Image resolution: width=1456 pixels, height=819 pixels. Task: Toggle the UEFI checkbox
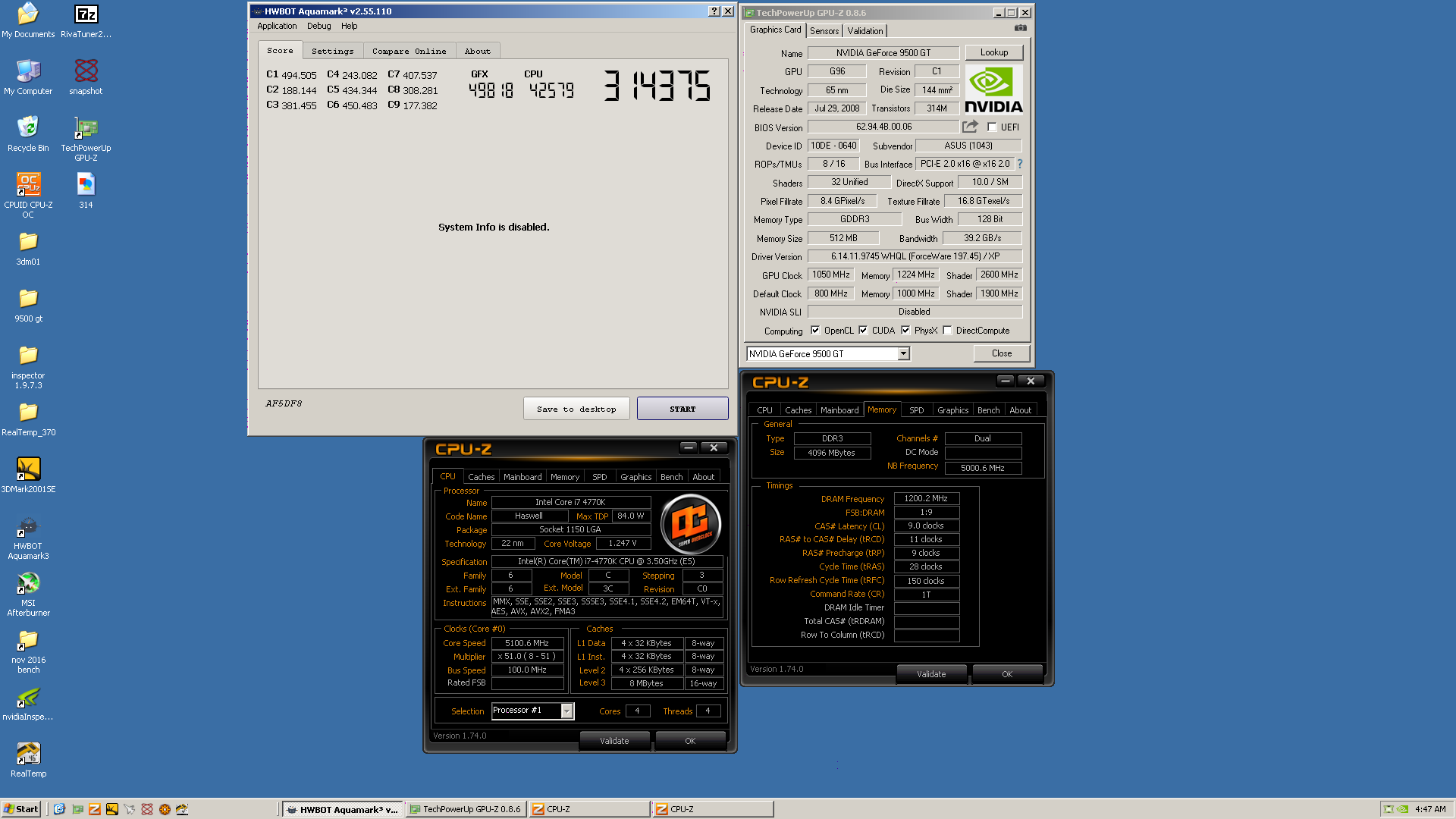click(x=992, y=127)
